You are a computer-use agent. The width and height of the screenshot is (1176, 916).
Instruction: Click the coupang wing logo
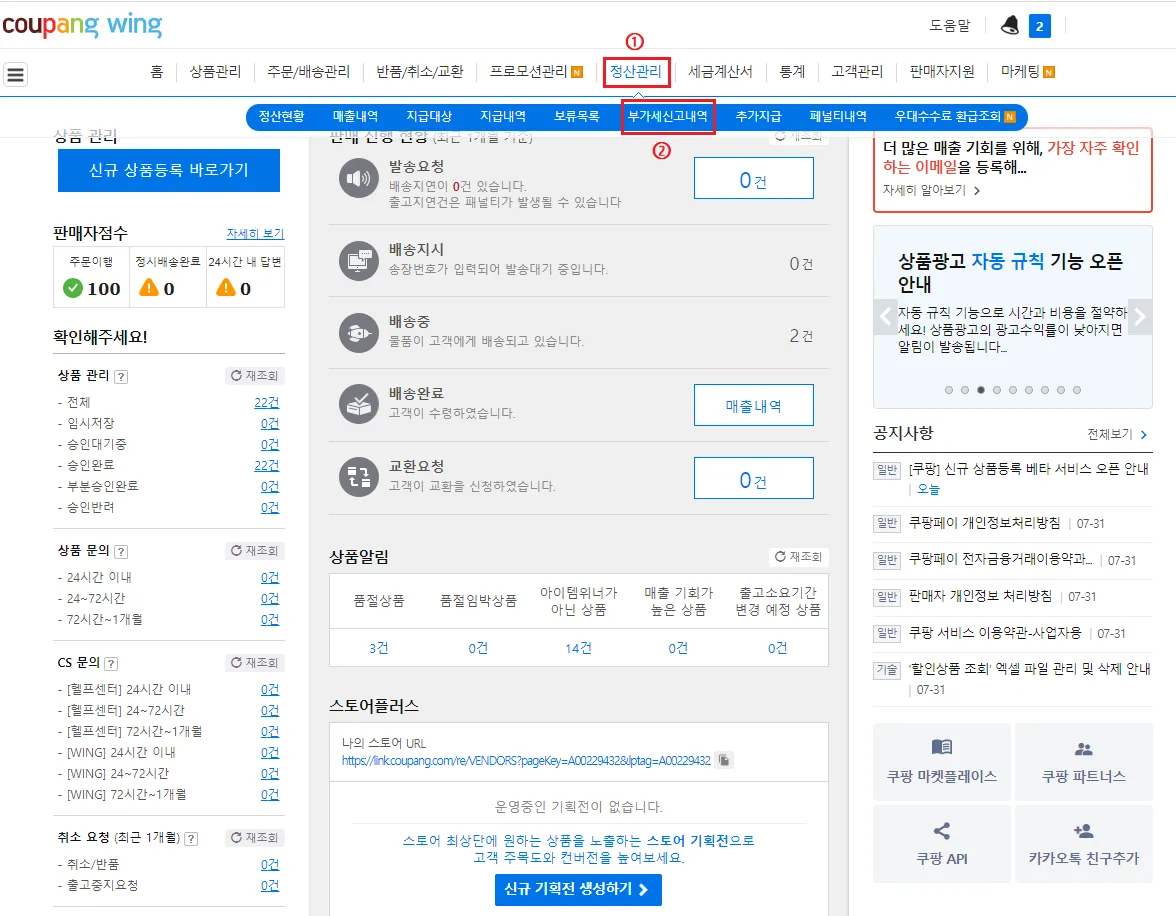coord(82,25)
